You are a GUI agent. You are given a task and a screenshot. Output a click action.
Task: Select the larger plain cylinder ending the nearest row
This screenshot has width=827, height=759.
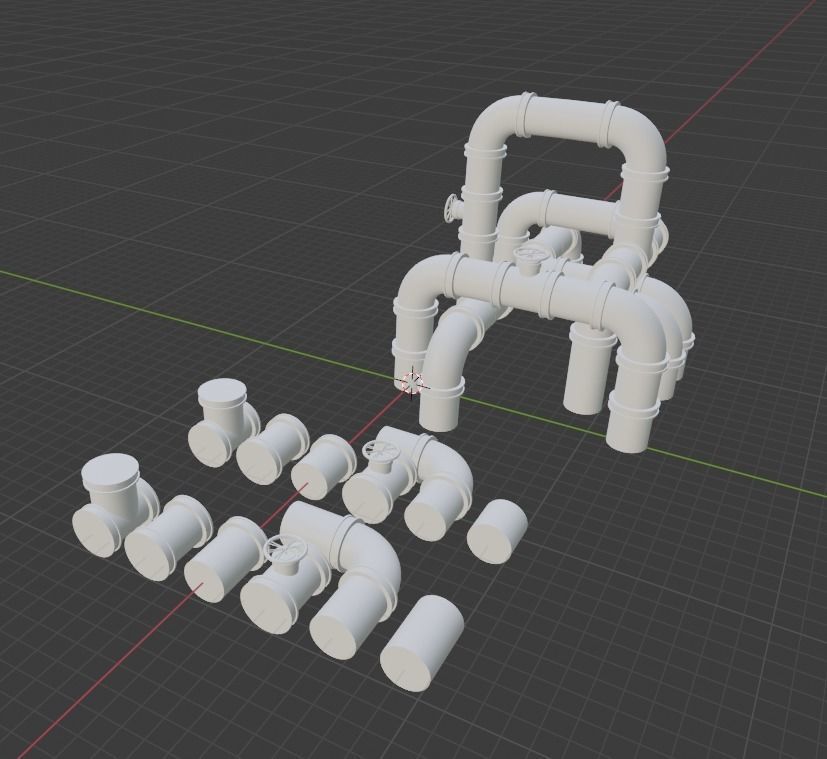point(422,643)
